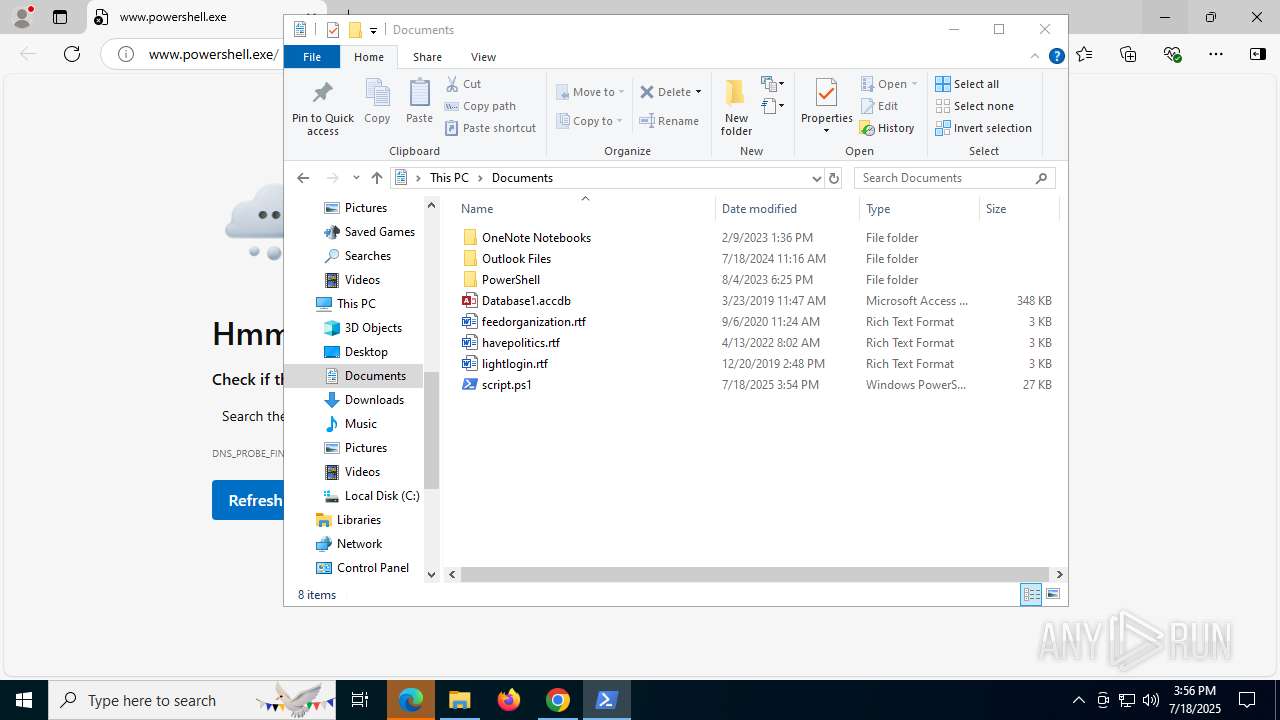Select Saved Games in navigation pane

pyautogui.click(x=379, y=232)
